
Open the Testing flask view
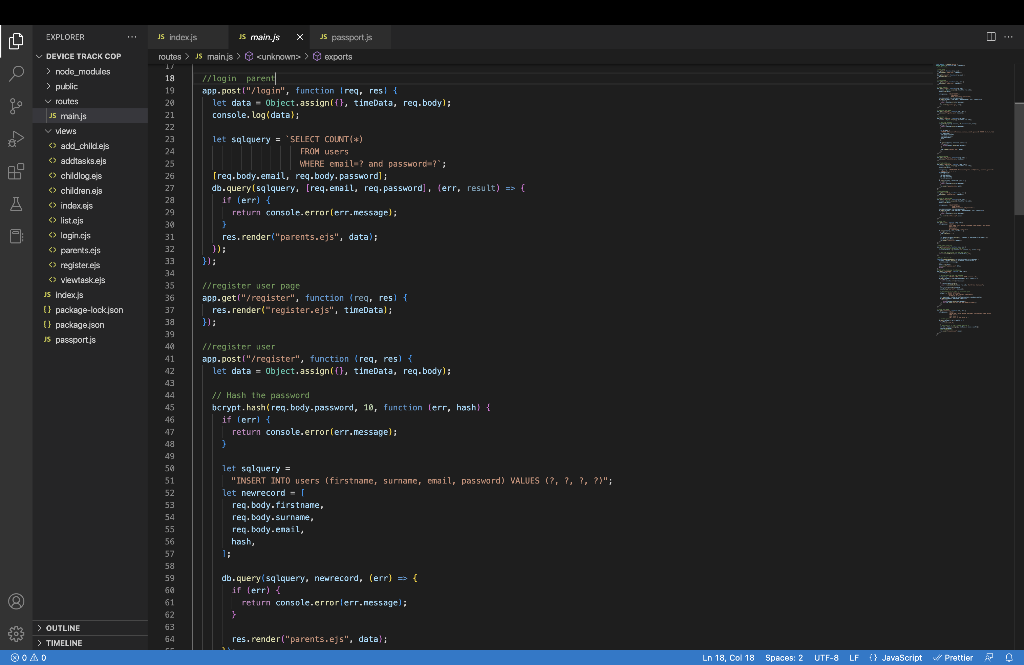[x=16, y=203]
